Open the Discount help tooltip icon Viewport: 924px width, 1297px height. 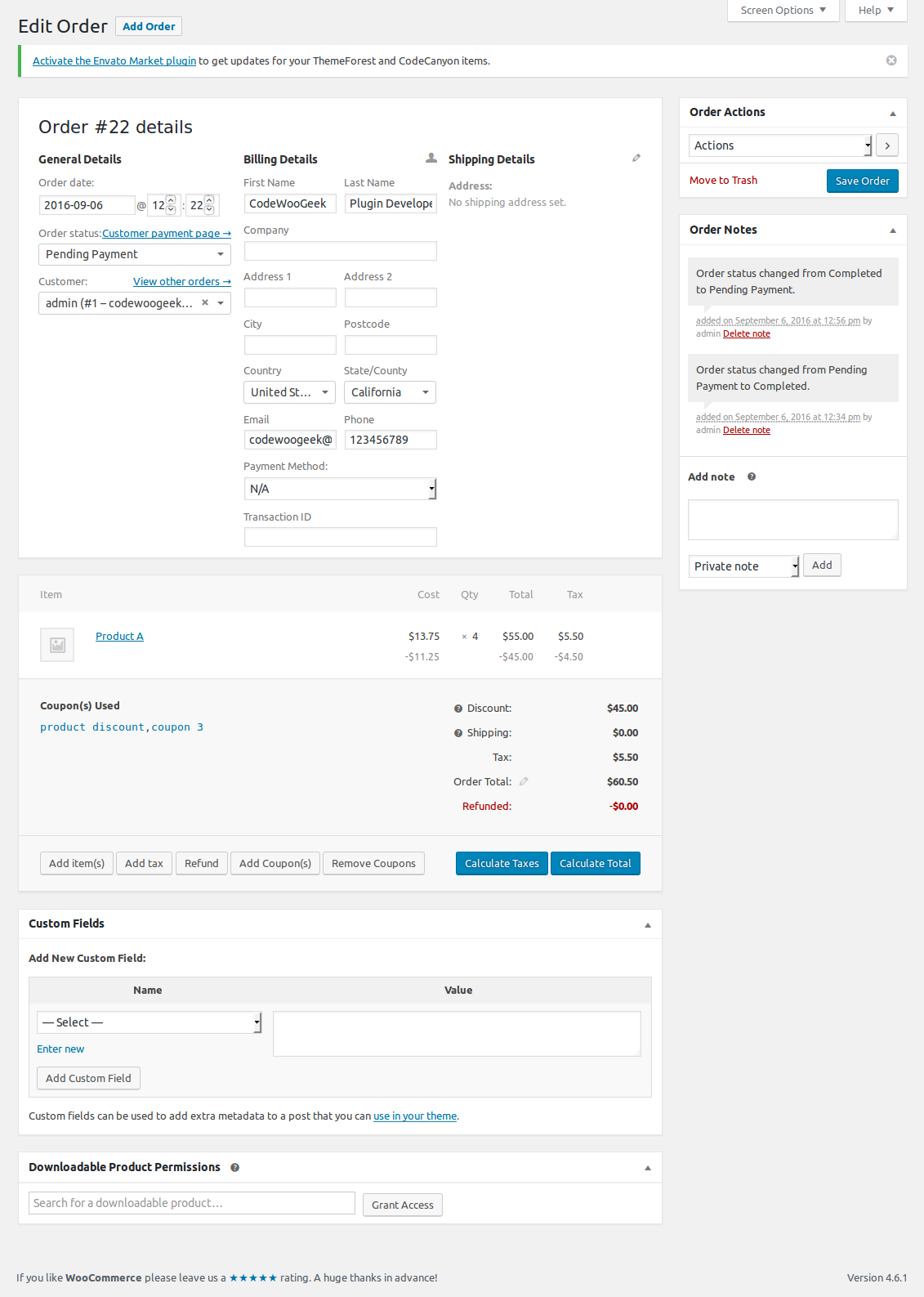pos(458,709)
